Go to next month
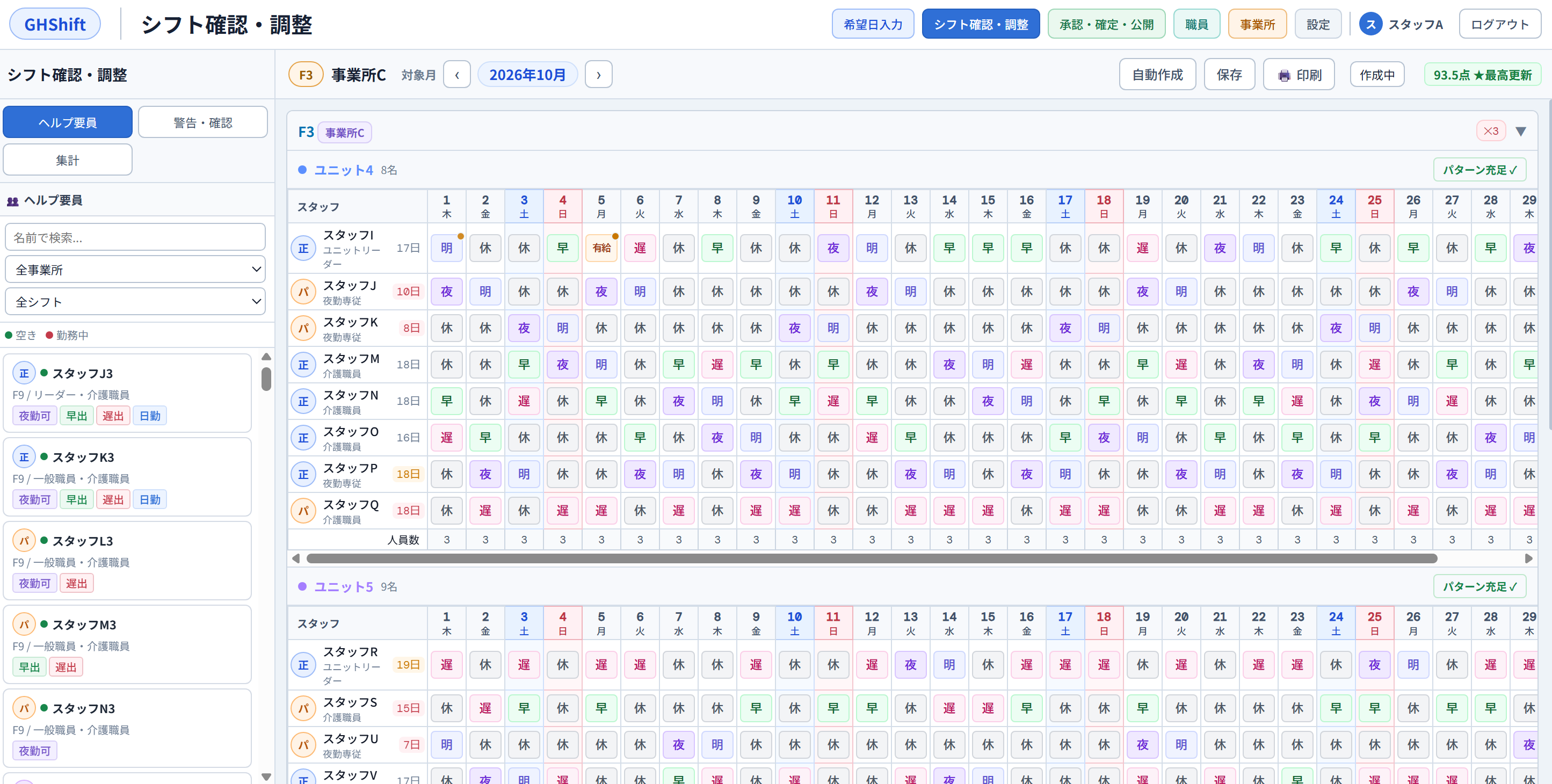Viewport: 1552px width, 784px height. pyautogui.click(x=599, y=75)
